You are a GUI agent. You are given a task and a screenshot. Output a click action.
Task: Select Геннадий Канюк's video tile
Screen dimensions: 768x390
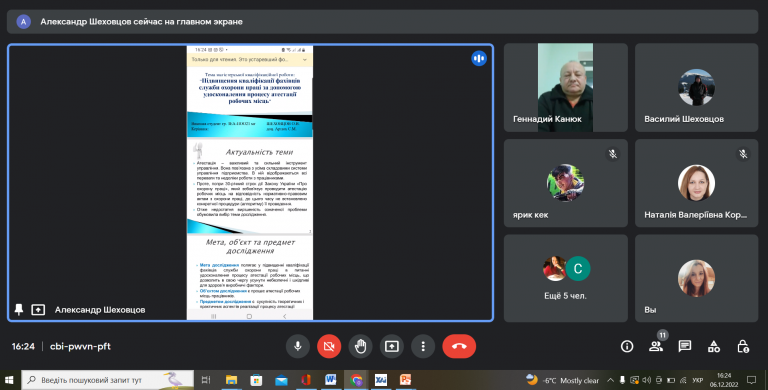[x=565, y=87]
